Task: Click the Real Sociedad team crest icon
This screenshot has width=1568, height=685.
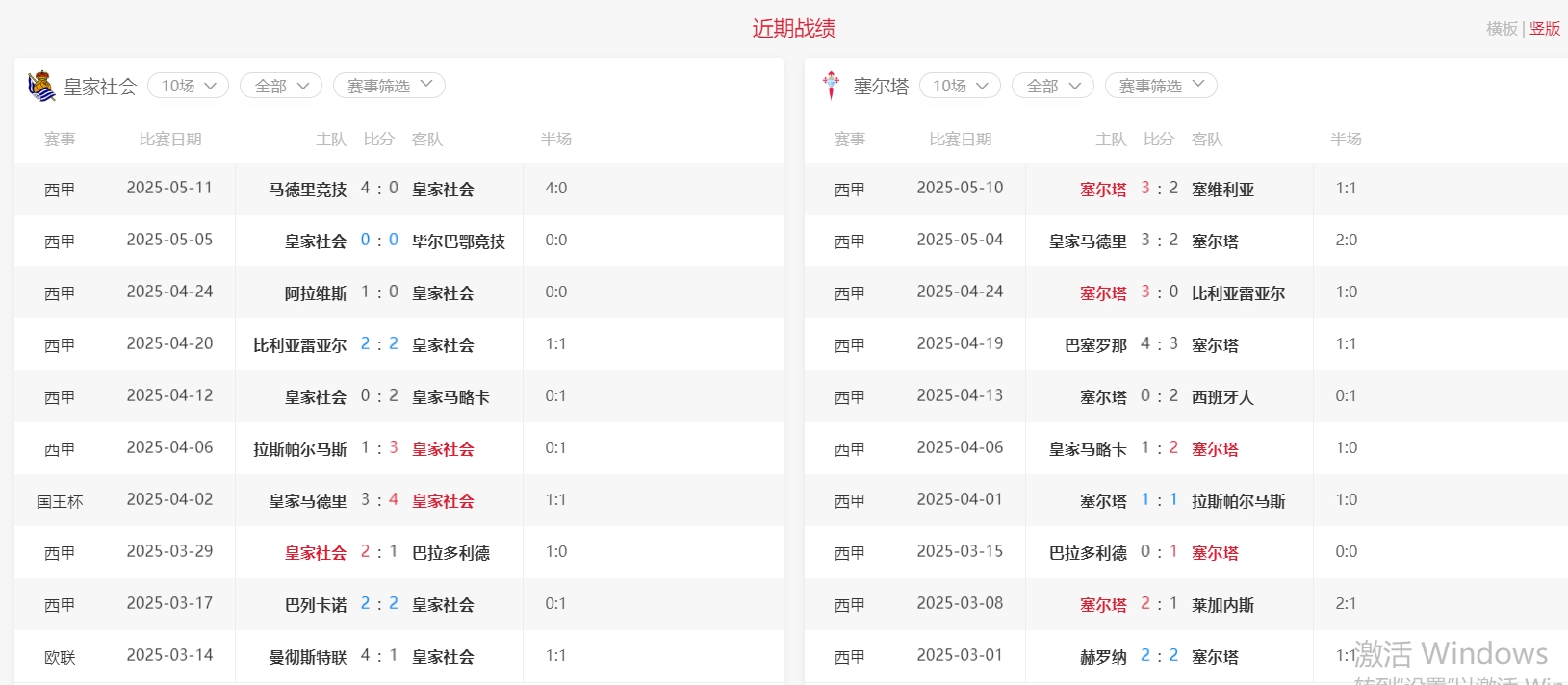Action: point(41,87)
